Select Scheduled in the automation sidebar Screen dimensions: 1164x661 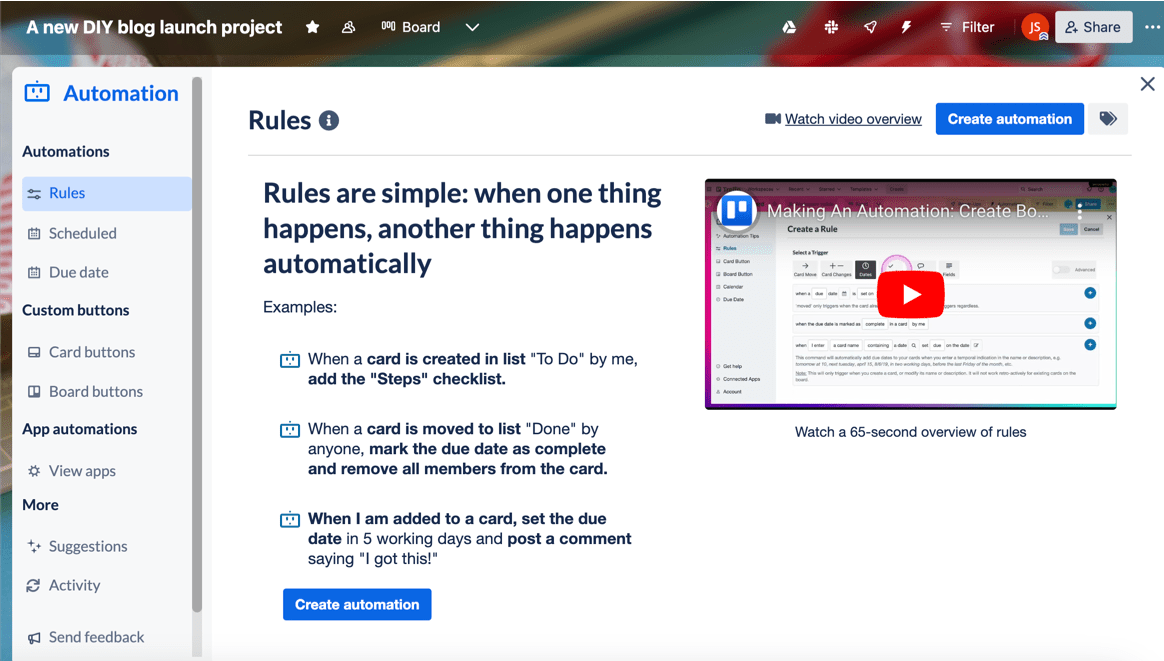click(x=82, y=233)
